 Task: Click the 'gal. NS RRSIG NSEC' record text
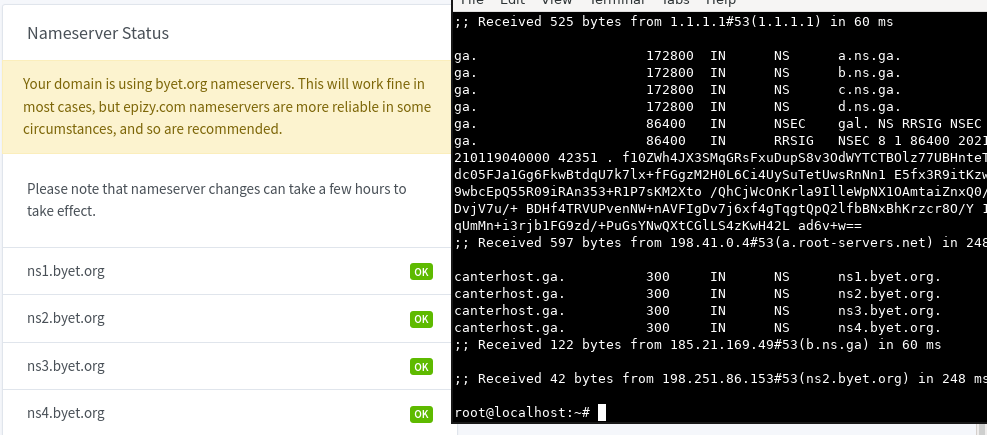click(x=910, y=123)
